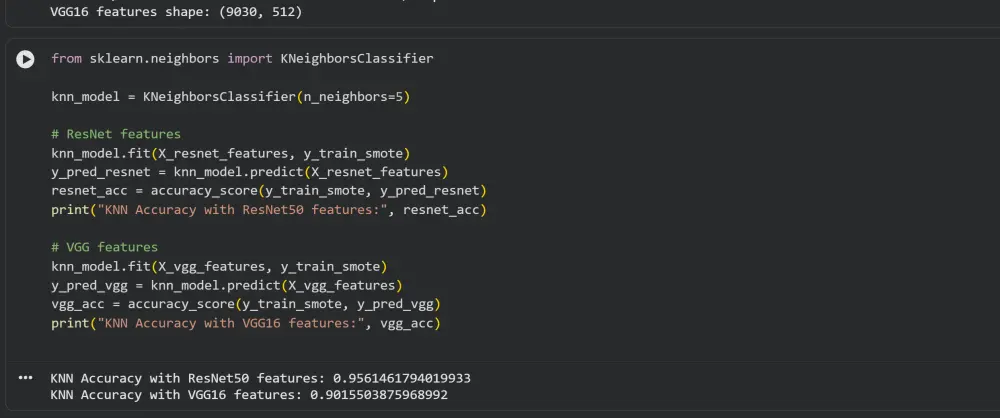Click the print statement for VGG16 accuracy
This screenshot has height=418, width=1000.
246,324
